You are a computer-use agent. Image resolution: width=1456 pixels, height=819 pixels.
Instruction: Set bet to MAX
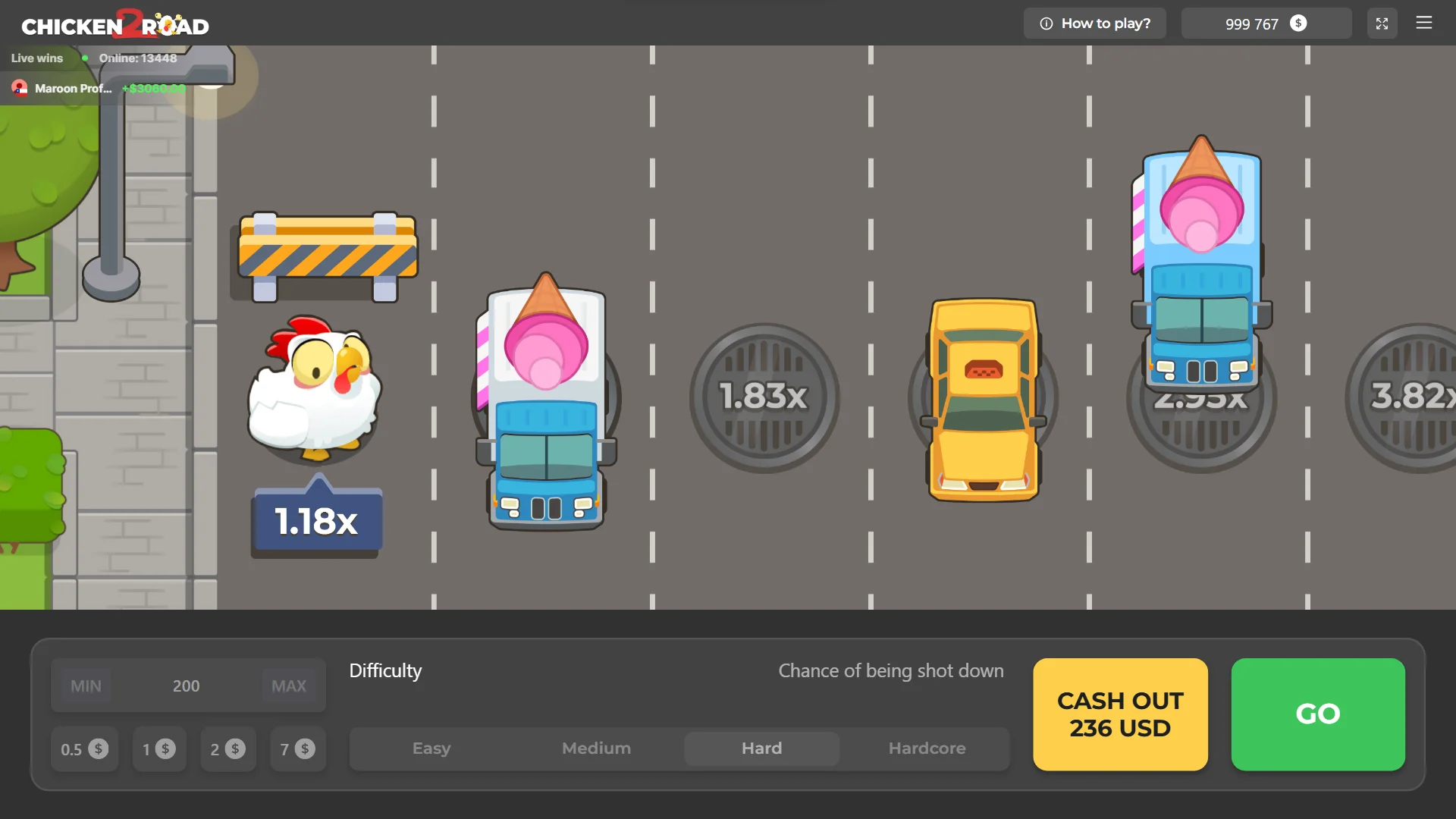pyautogui.click(x=289, y=686)
